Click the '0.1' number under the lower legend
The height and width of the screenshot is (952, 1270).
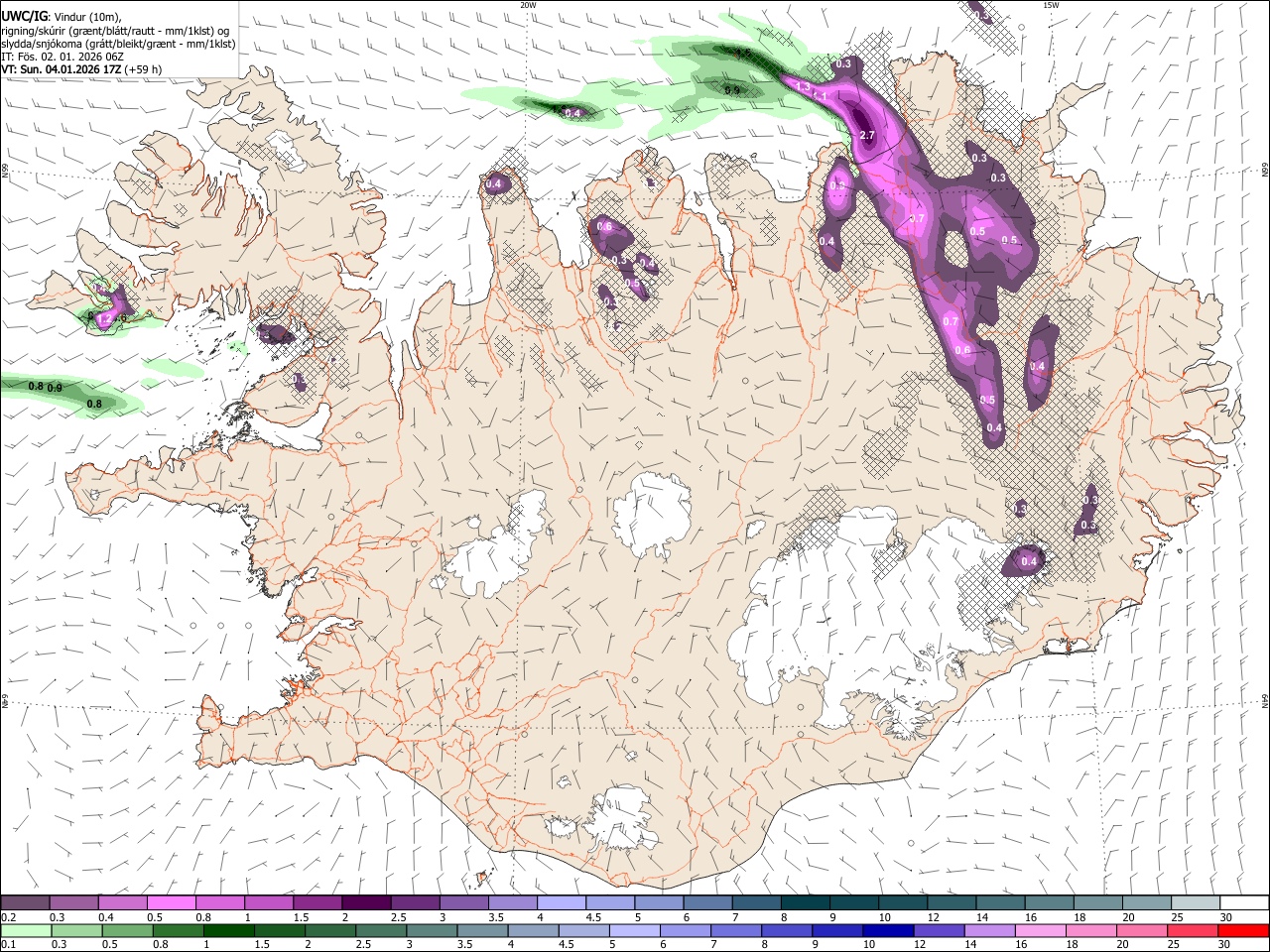pos(8,944)
